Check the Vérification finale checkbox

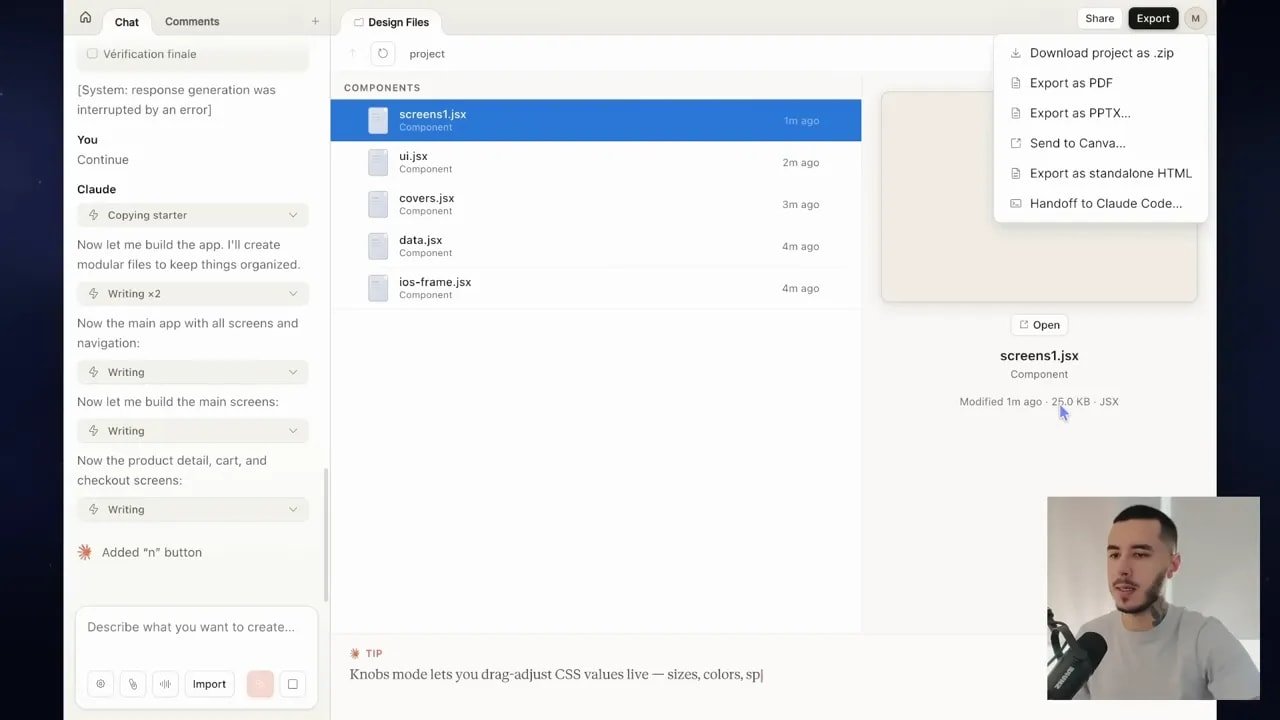pos(92,54)
